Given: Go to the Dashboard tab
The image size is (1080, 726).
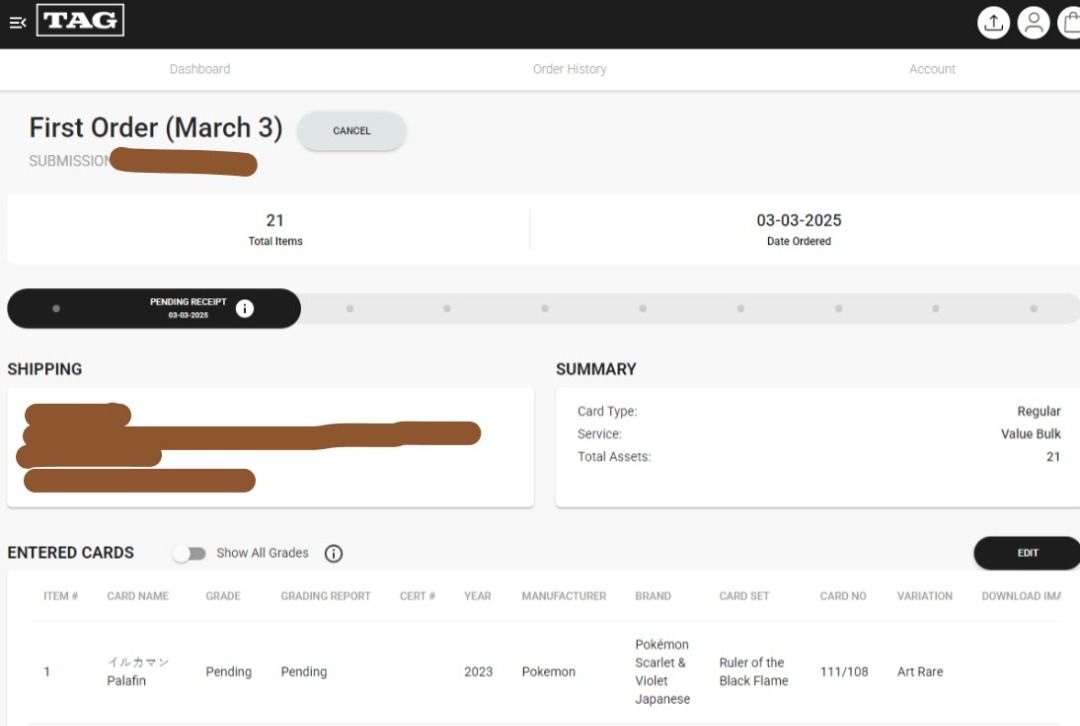Looking at the screenshot, I should 199,69.
